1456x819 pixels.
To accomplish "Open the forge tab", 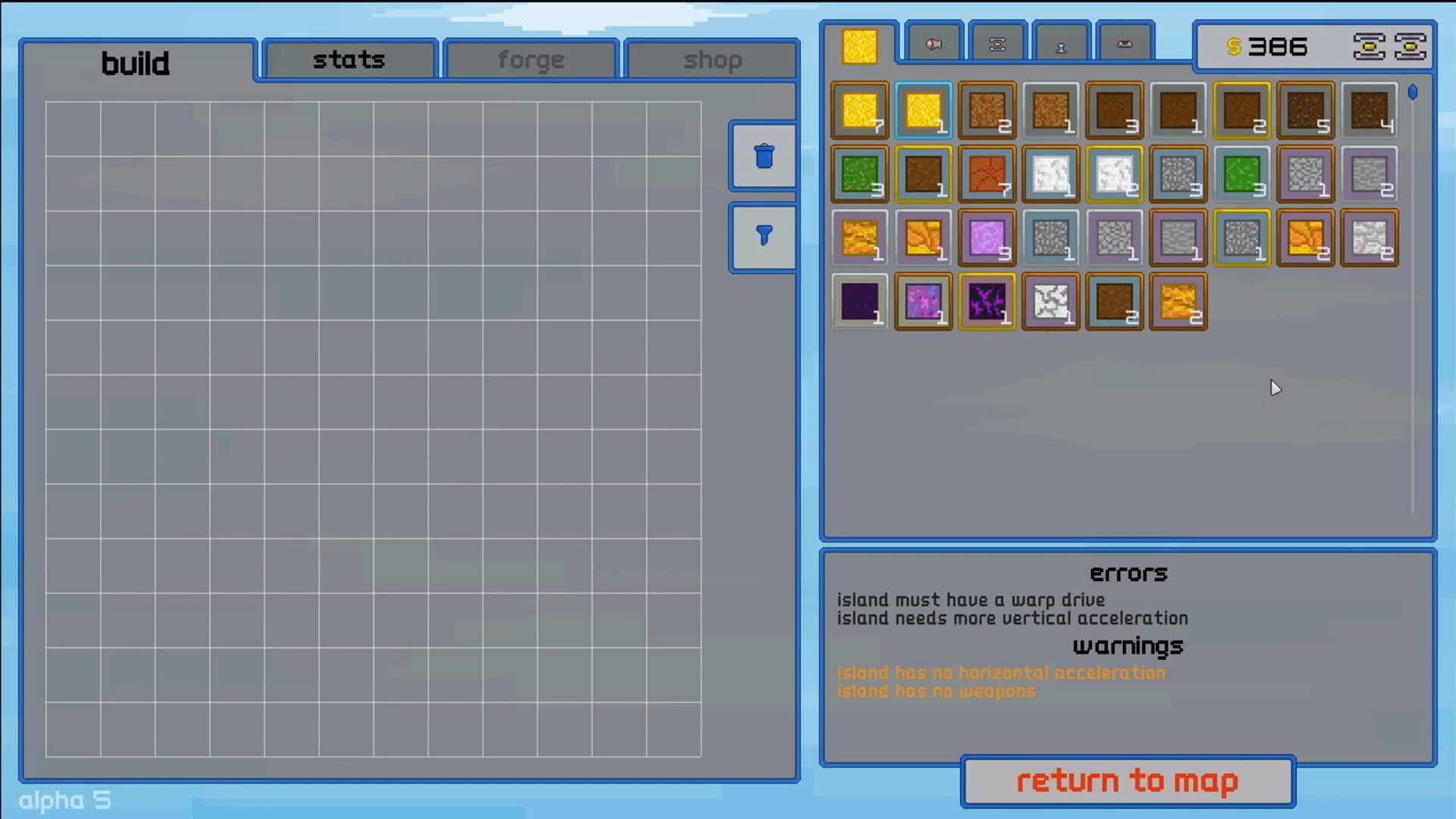I will [530, 59].
